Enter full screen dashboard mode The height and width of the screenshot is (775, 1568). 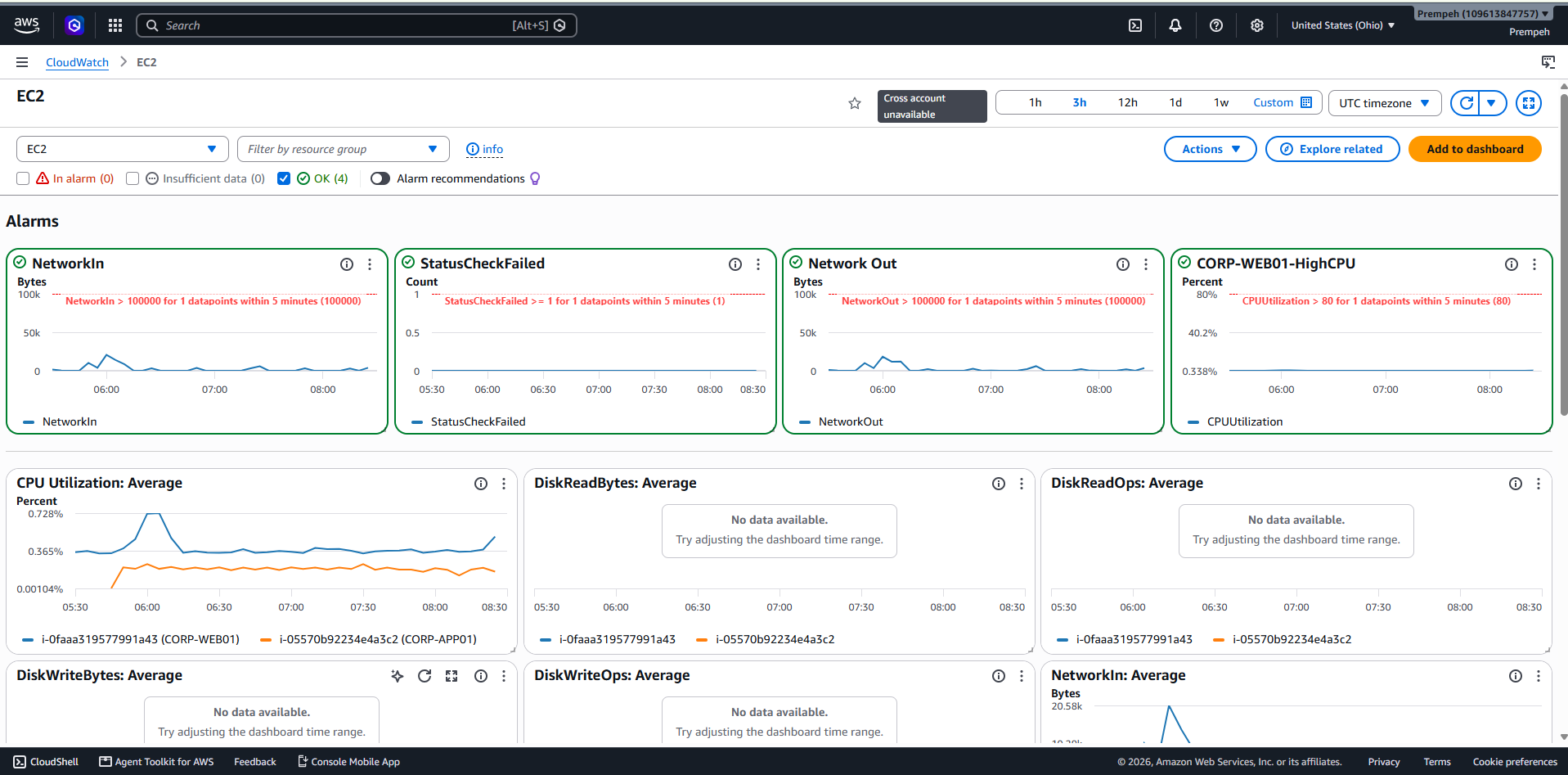tap(1529, 103)
